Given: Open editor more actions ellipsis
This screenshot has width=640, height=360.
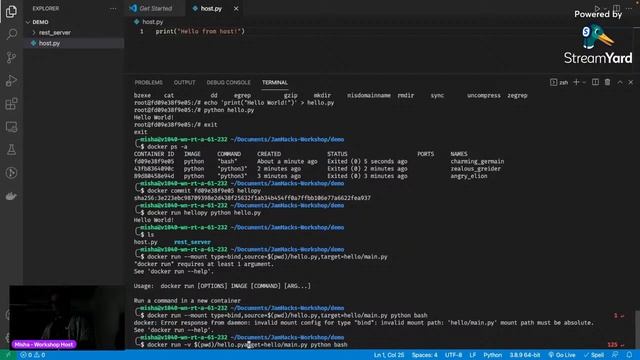Looking at the screenshot, I should (x=629, y=8).
